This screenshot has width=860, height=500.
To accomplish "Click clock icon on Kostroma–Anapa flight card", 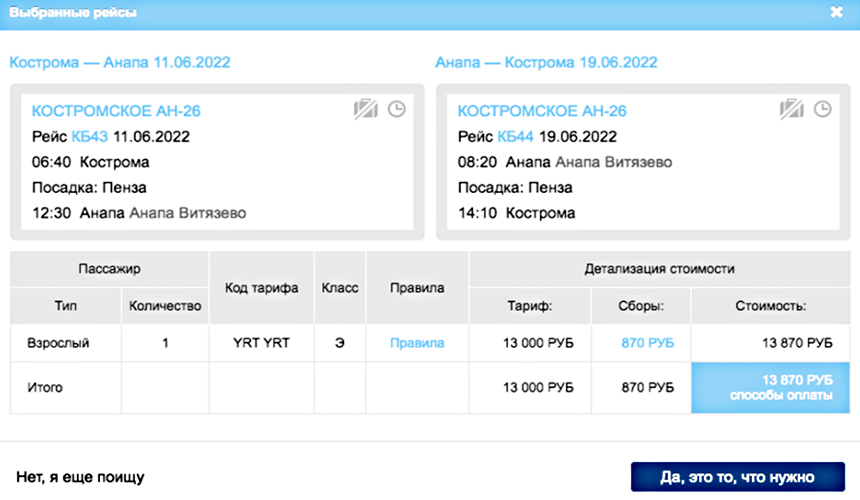I will pyautogui.click(x=397, y=109).
